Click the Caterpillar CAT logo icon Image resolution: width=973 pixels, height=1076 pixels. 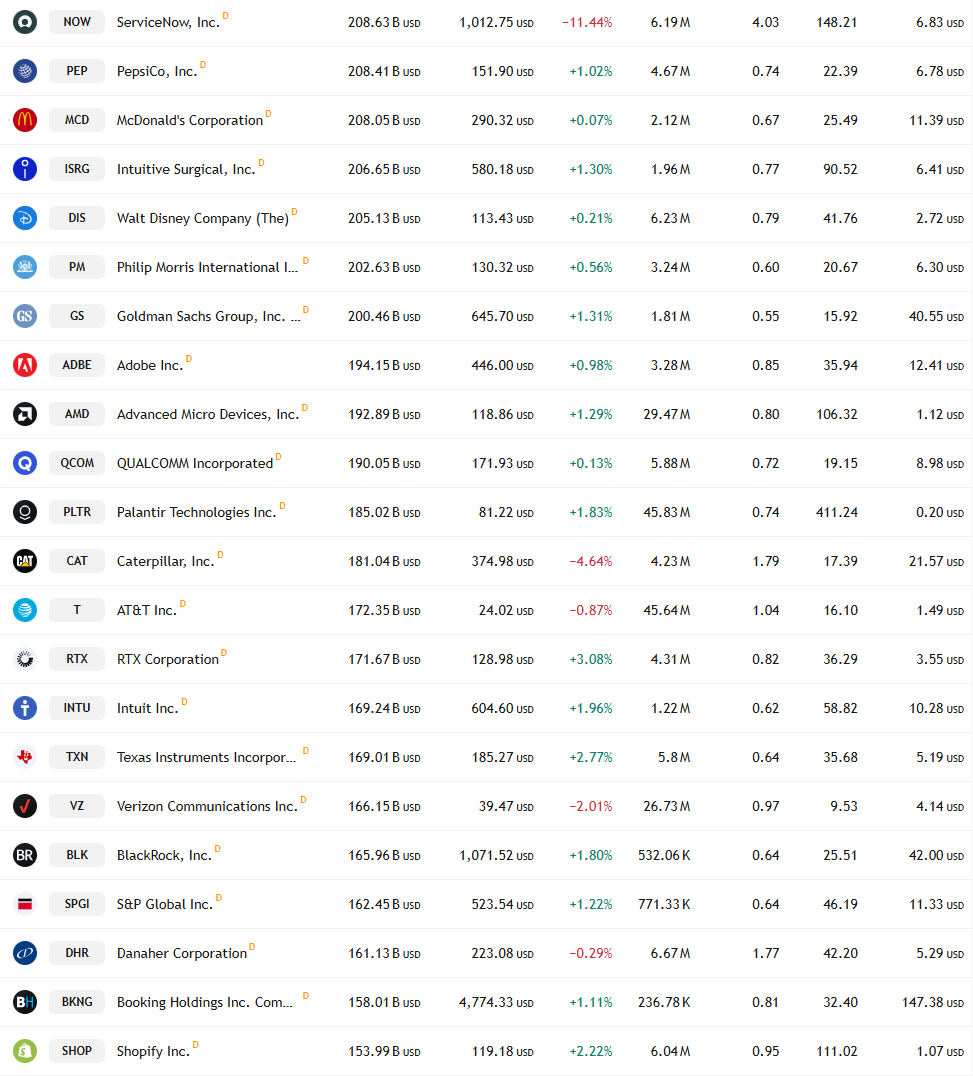tap(25, 561)
